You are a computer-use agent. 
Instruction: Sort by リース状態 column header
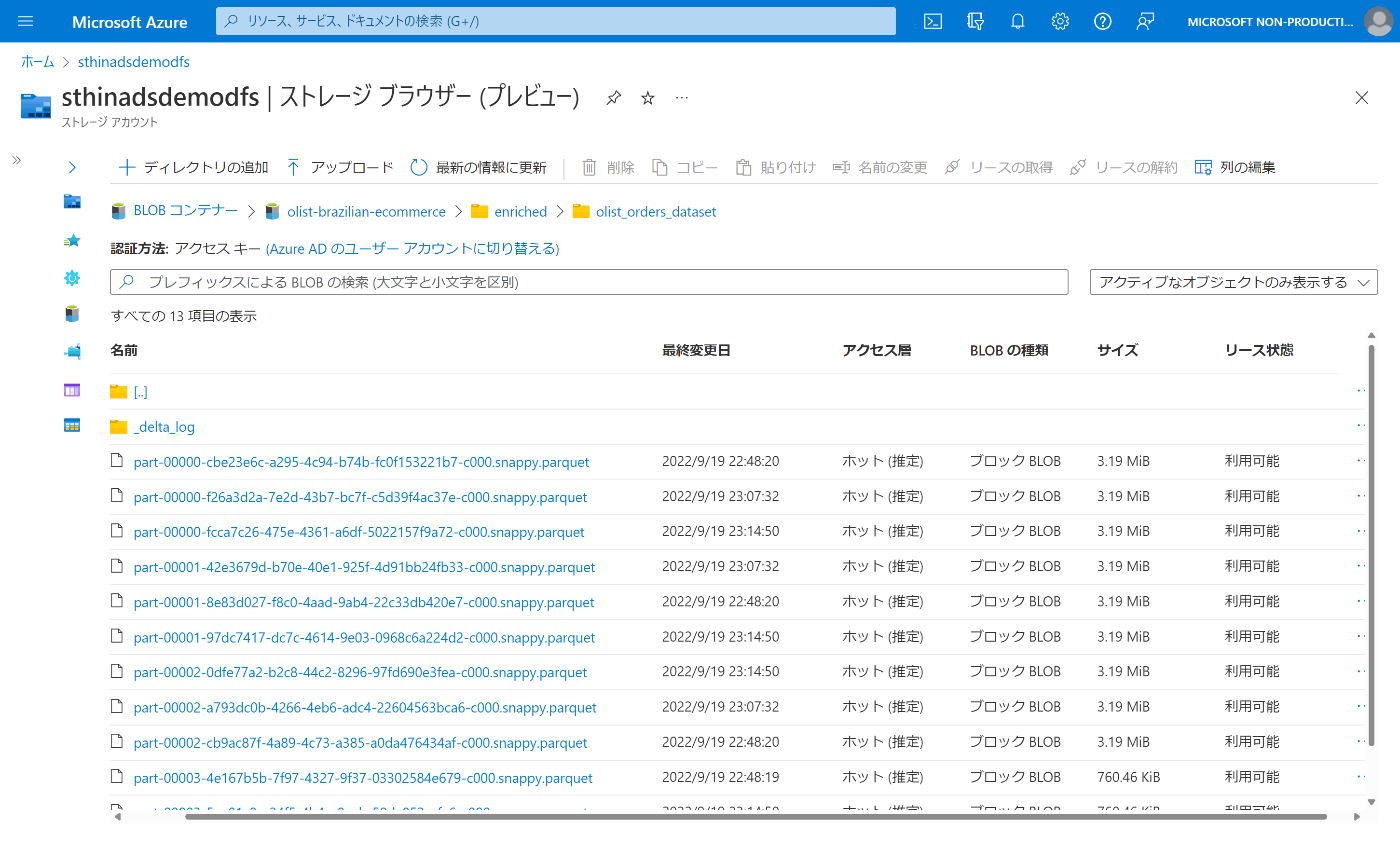(1259, 350)
